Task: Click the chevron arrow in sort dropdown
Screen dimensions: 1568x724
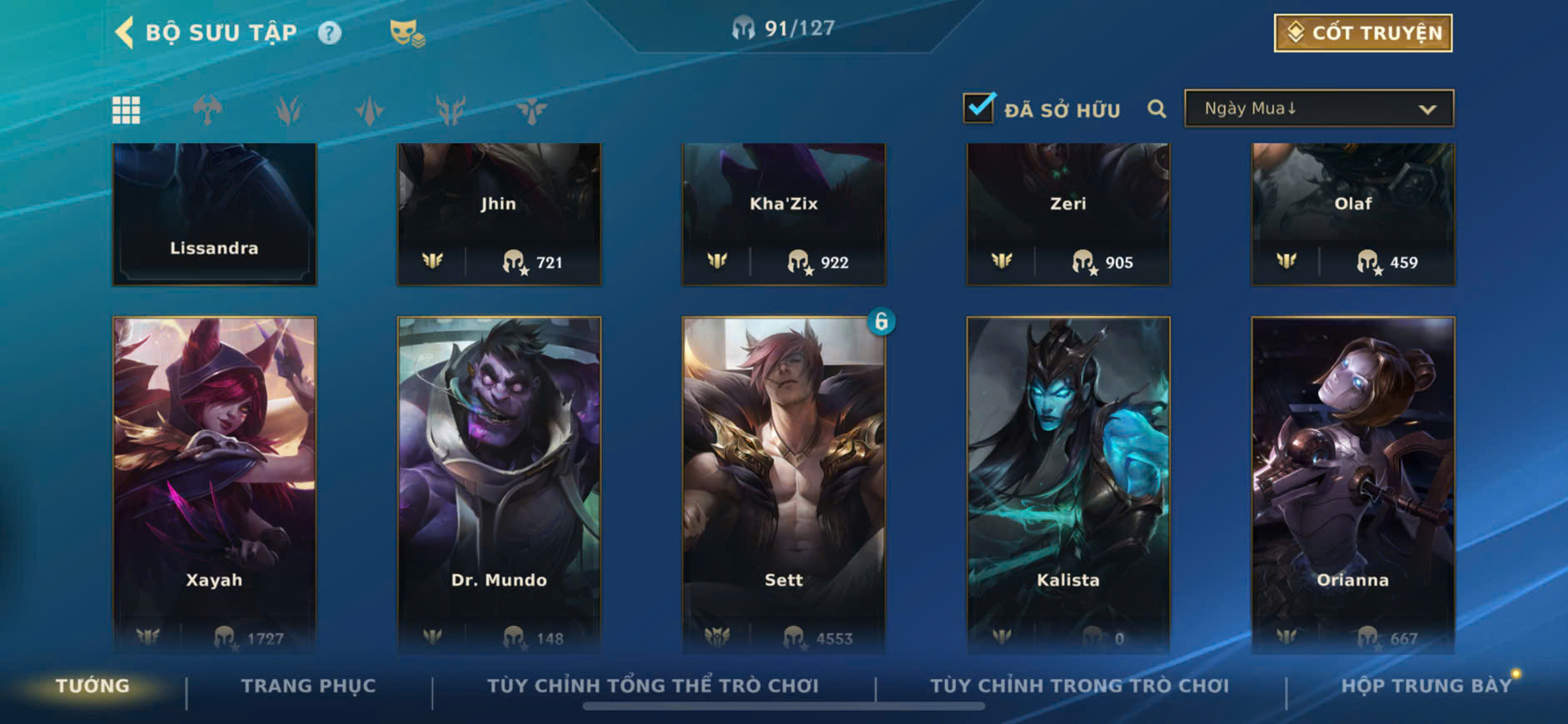Action: tap(1427, 109)
